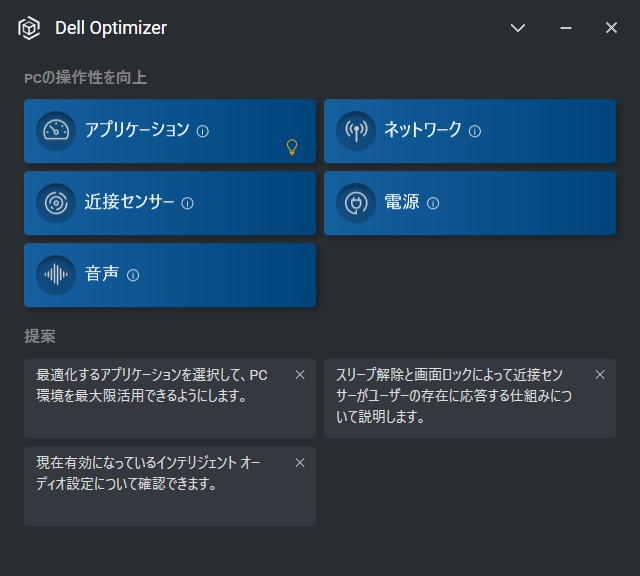This screenshot has height=576, width=640.
Task: Click the yellow lightbulb suggestion icon
Action: (292, 147)
